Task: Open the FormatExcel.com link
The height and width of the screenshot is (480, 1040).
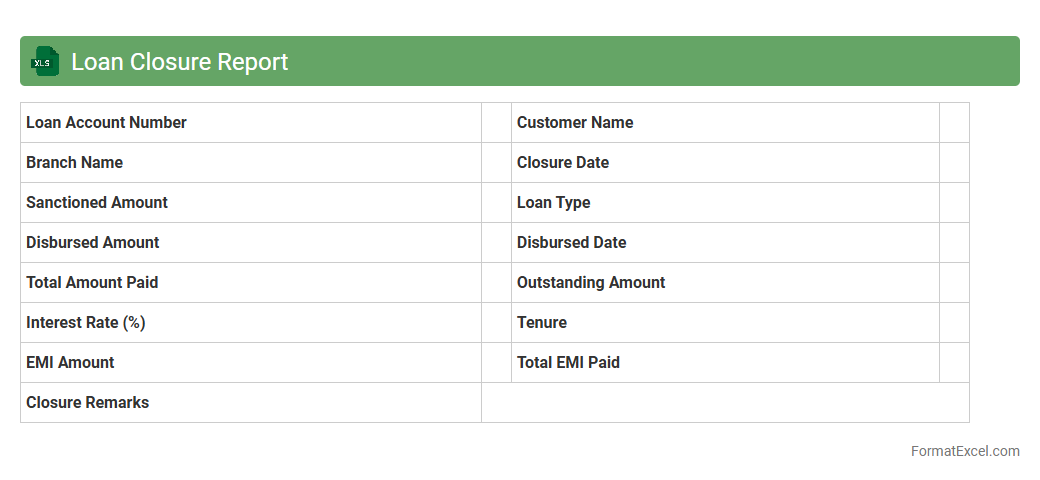Action: pos(964,451)
